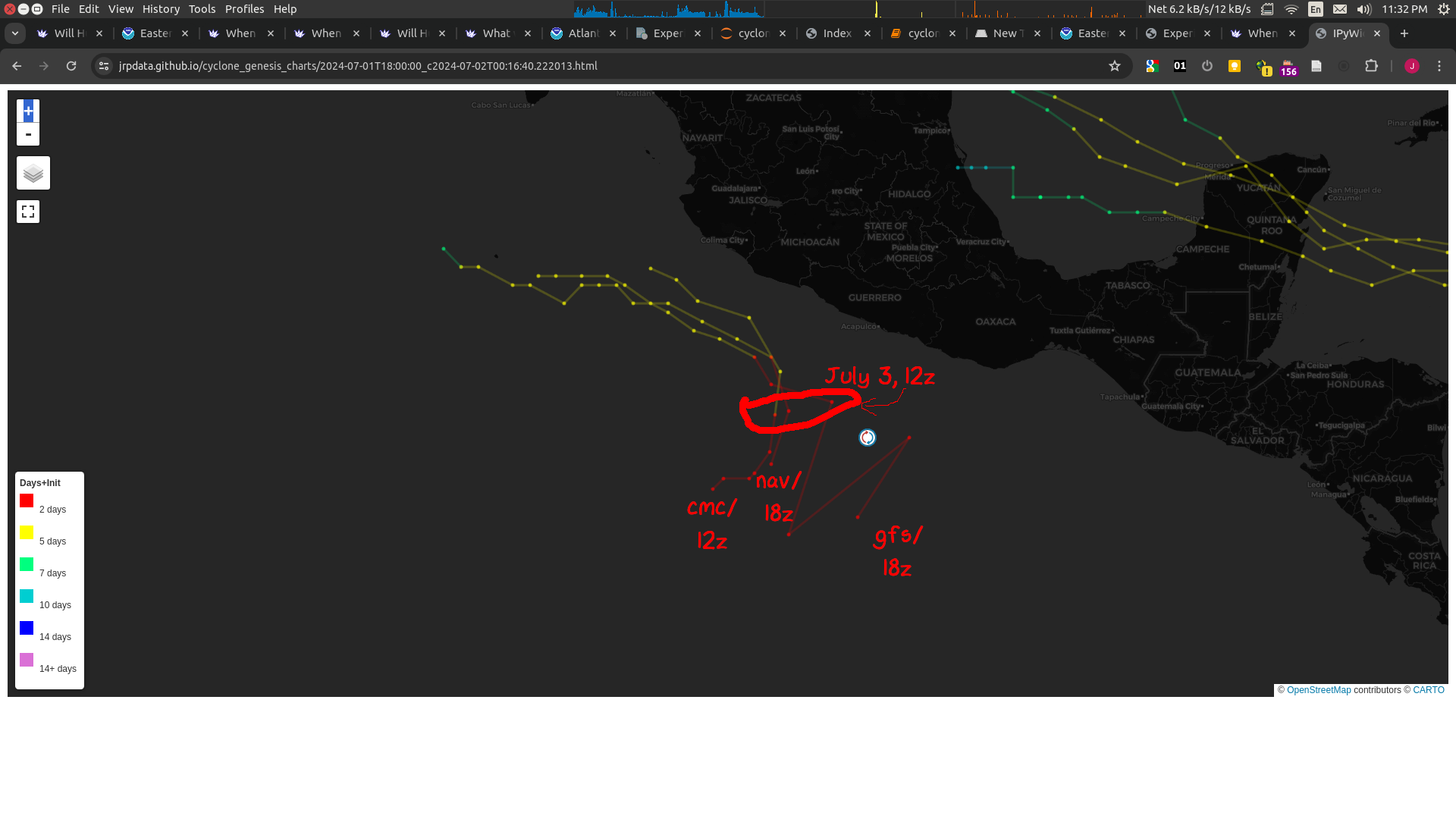This screenshot has height=819, width=1456.
Task: Click the pink 14+ days legend swatch
Action: (x=27, y=660)
